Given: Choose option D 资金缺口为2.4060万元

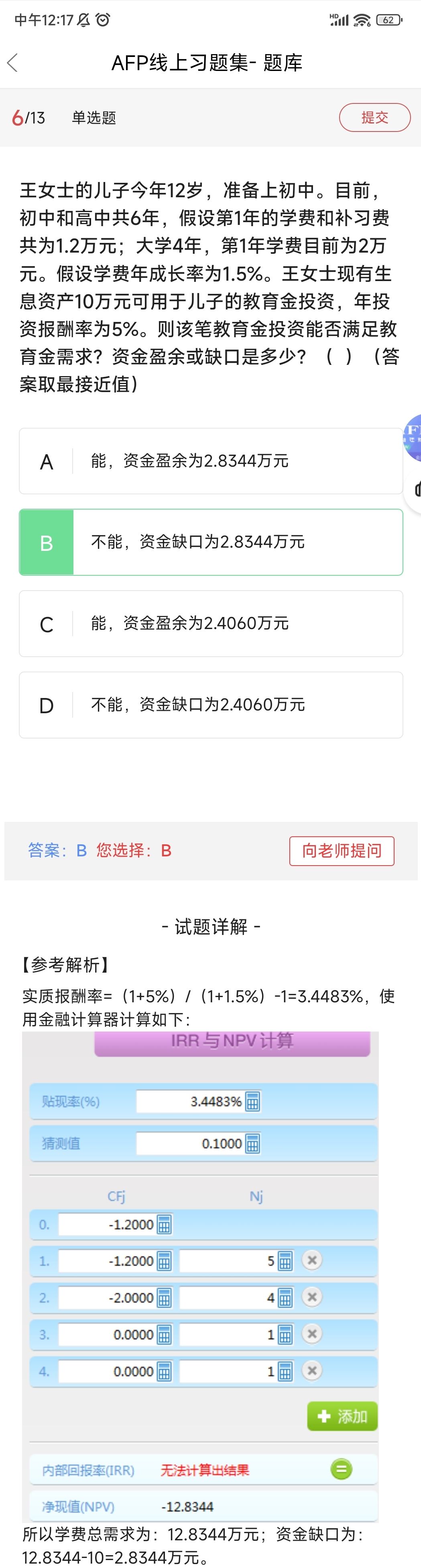Looking at the screenshot, I should pyautogui.click(x=211, y=705).
